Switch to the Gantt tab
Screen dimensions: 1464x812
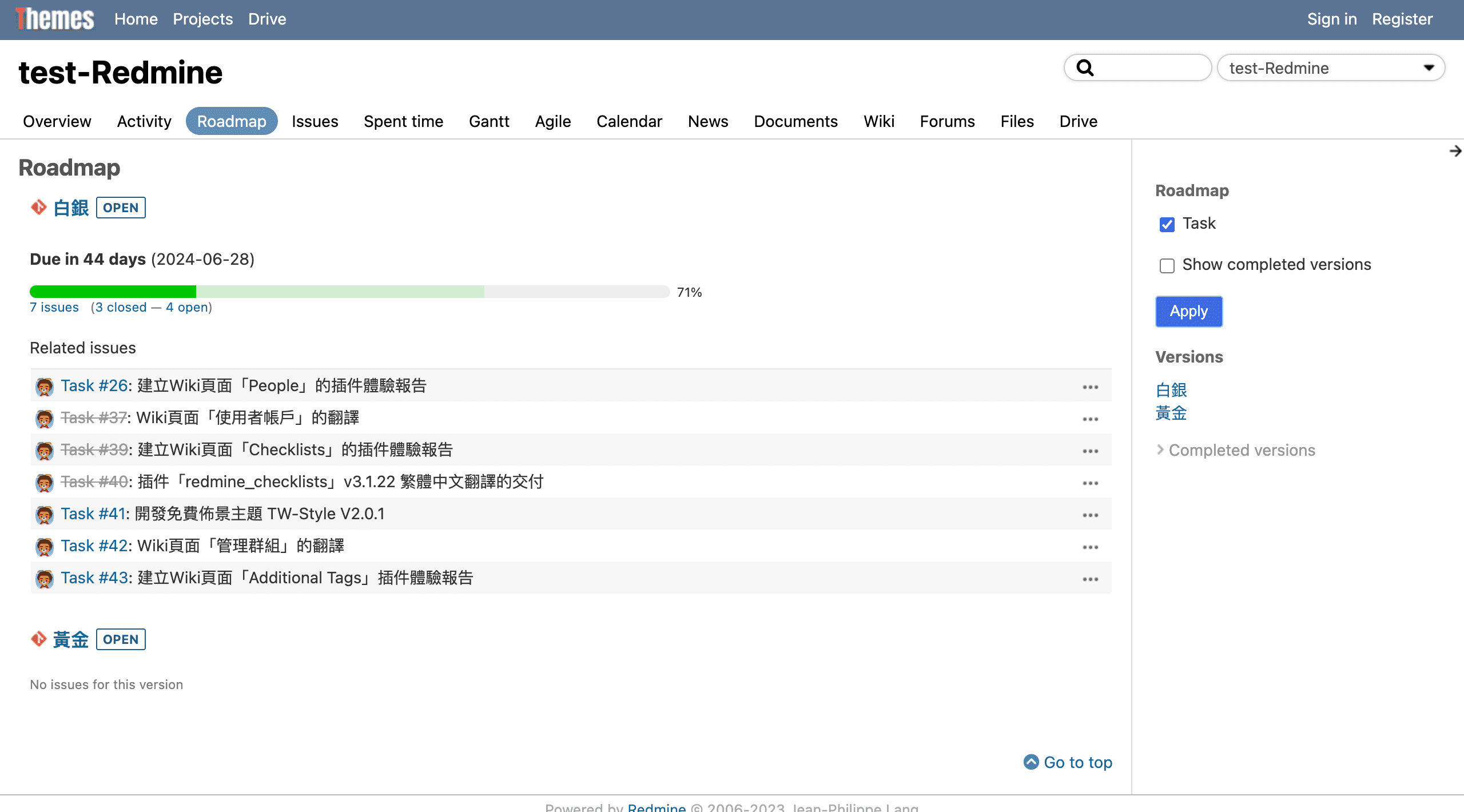point(489,121)
